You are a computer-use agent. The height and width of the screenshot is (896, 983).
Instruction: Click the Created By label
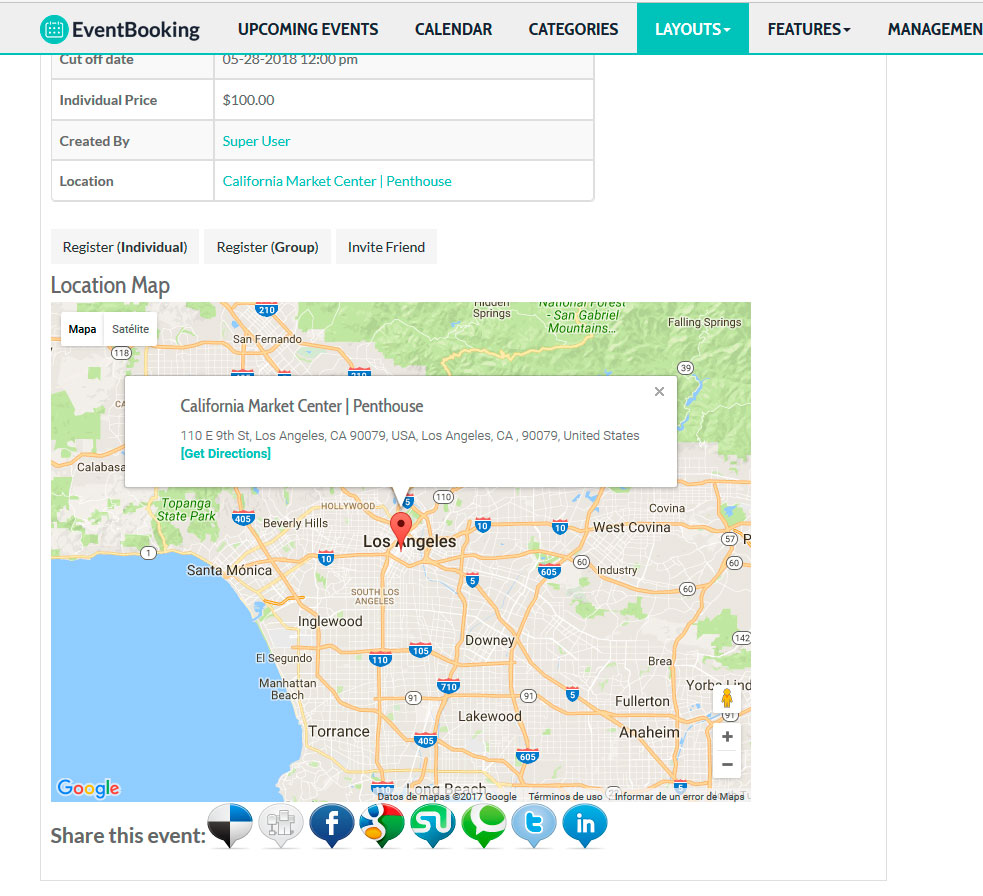[x=95, y=141]
